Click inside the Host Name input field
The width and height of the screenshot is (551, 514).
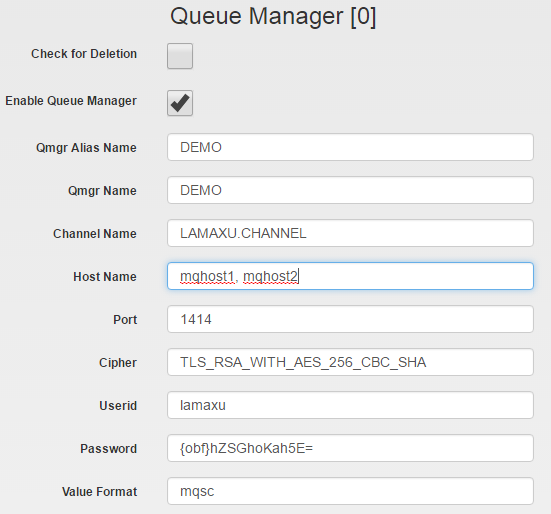click(x=350, y=276)
